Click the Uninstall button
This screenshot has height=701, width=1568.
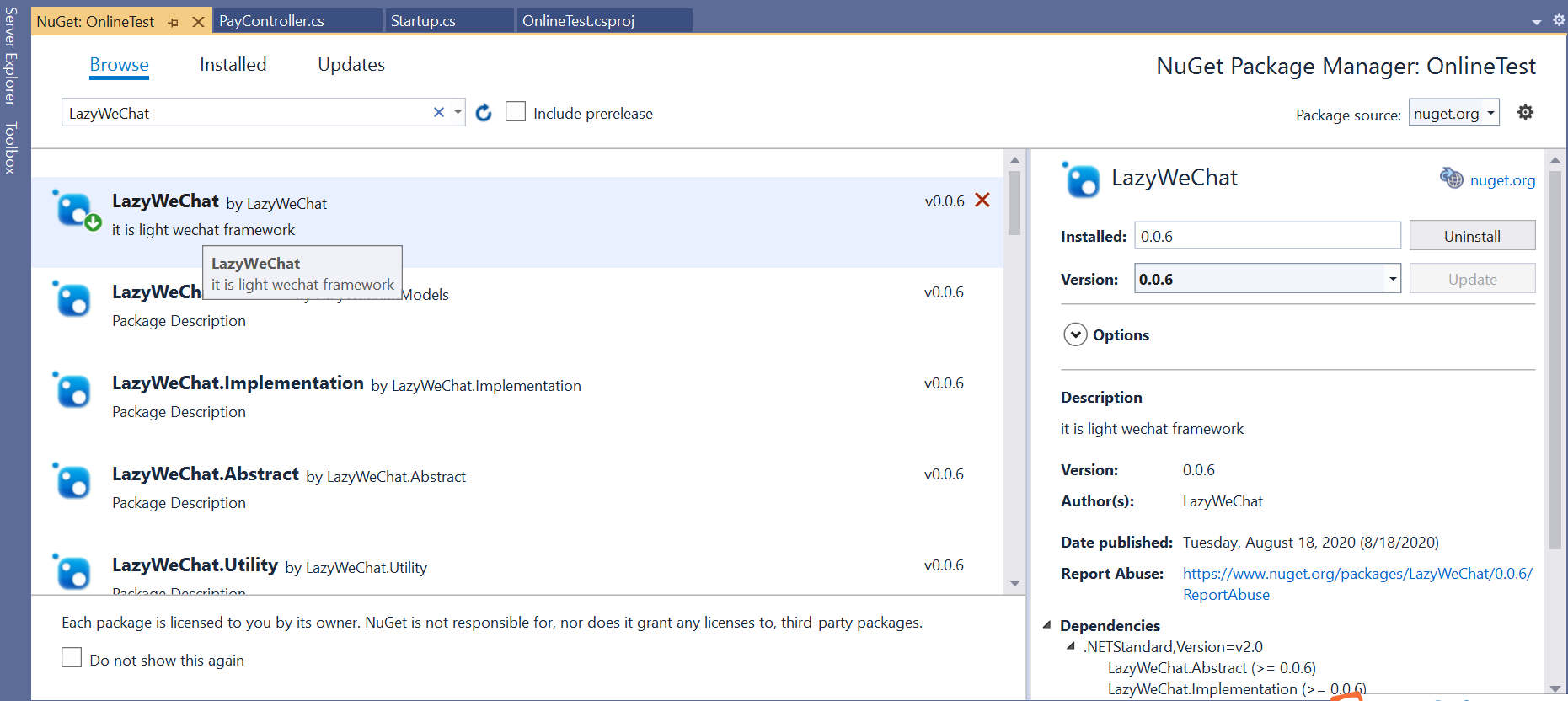pyautogui.click(x=1472, y=236)
